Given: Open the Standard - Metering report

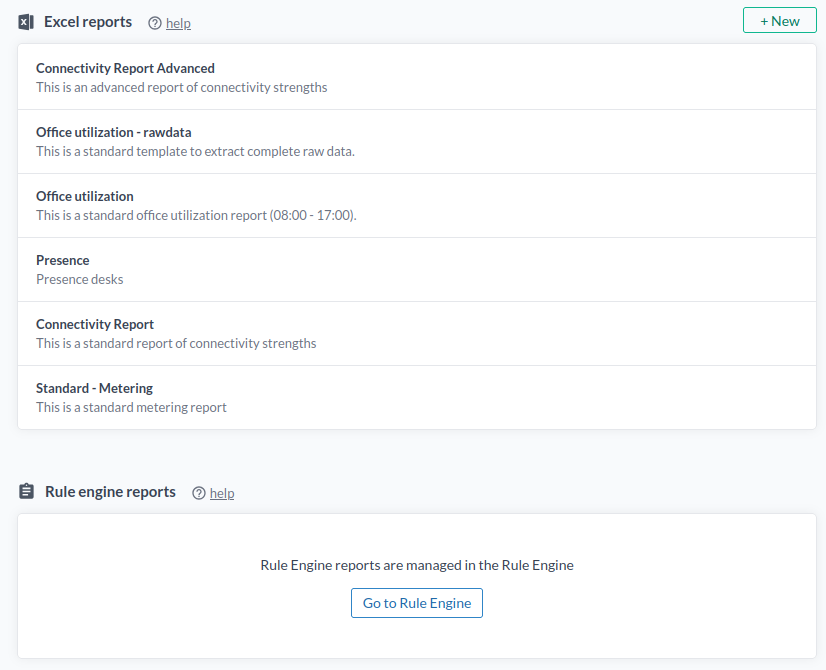Looking at the screenshot, I should (94, 388).
